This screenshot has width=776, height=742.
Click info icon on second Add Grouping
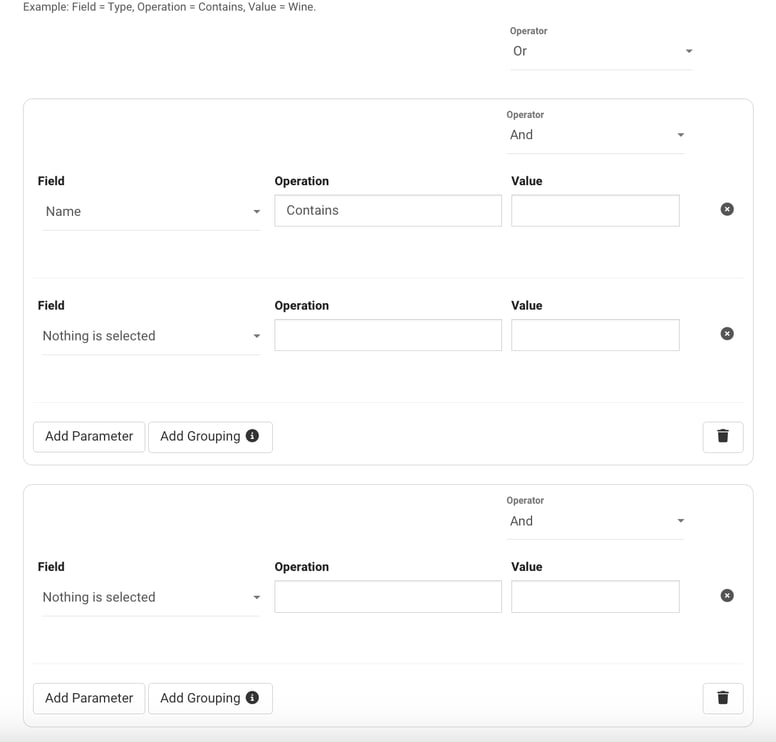[x=252, y=697]
